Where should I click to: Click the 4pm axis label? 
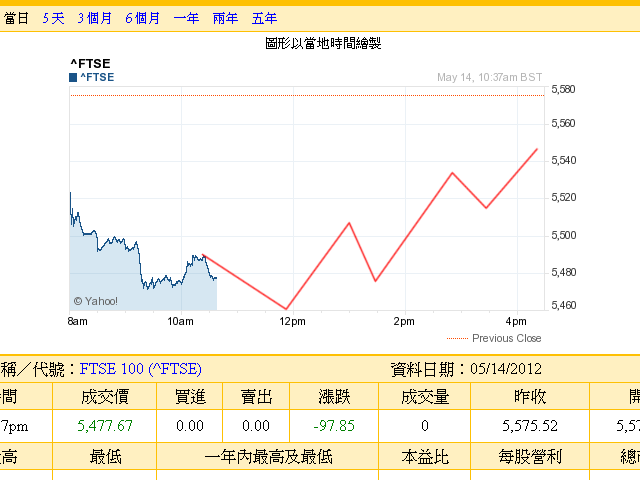[x=516, y=322]
